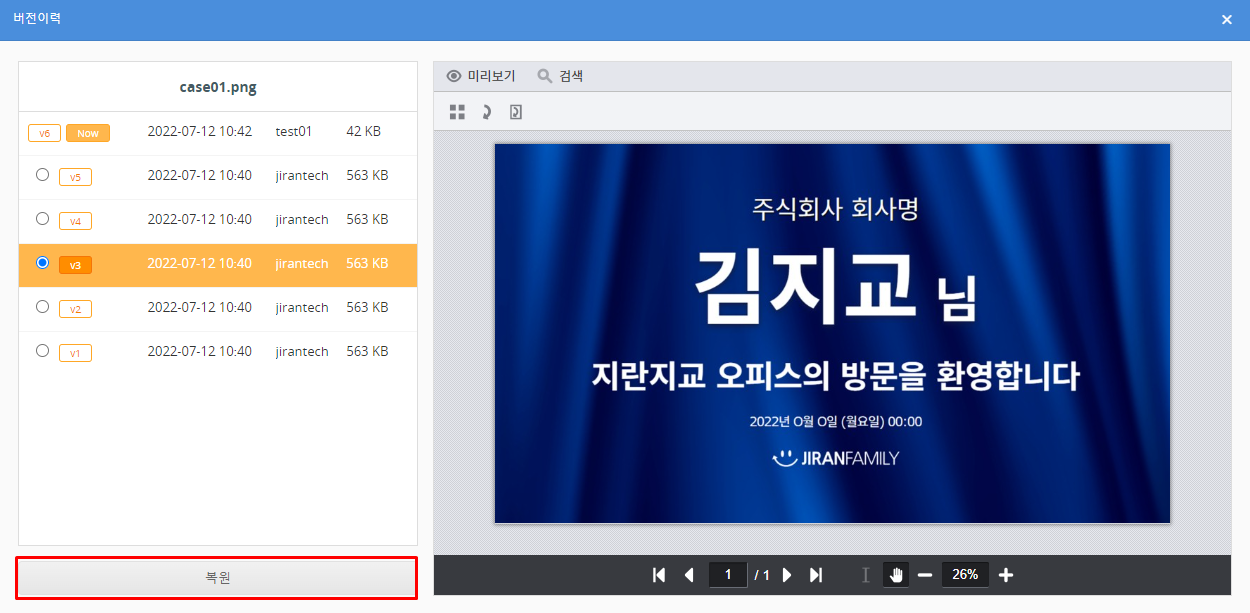Click the 26% zoom level field
Image resolution: width=1250 pixels, height=613 pixels.
point(965,575)
